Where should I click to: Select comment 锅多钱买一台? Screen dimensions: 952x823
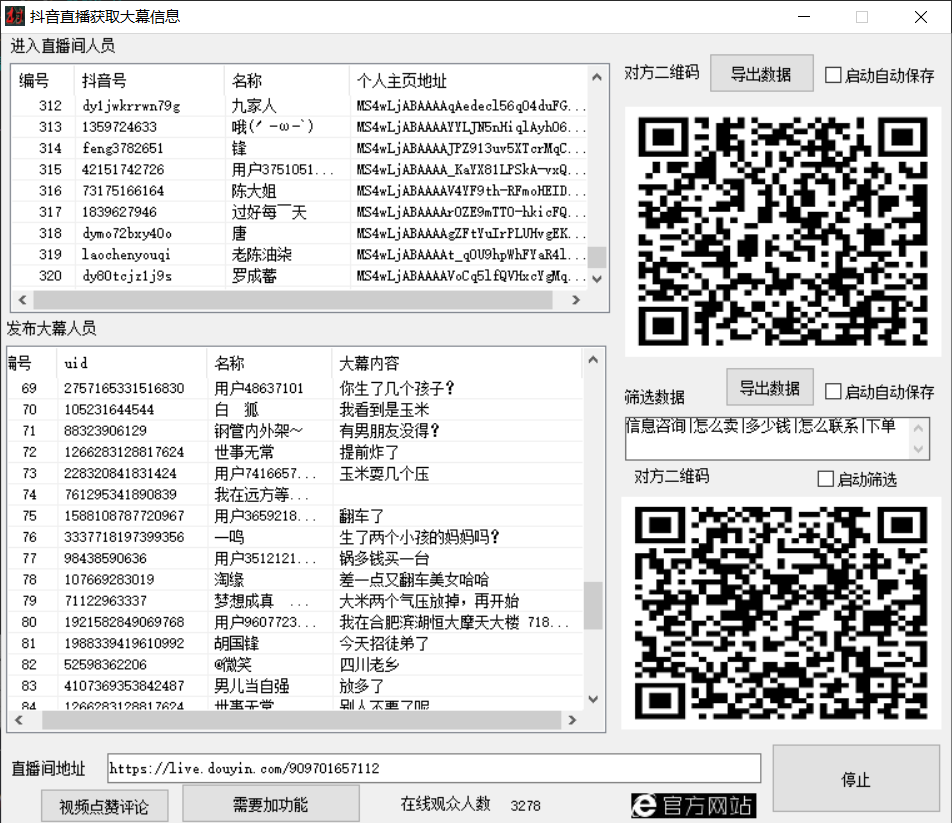[x=295, y=558]
